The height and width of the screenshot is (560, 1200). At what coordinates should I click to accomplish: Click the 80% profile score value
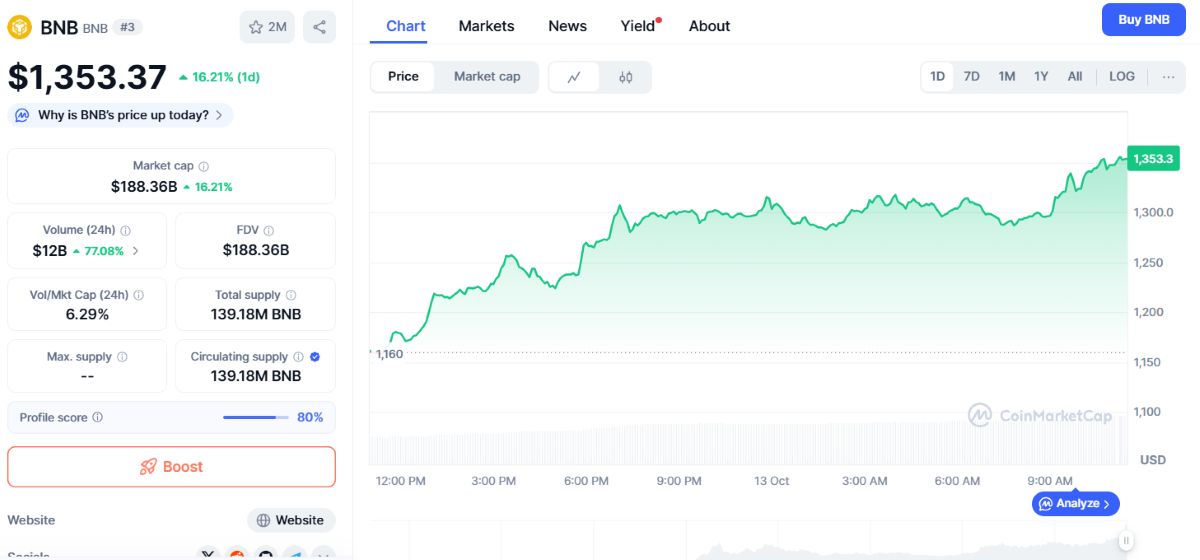pos(310,417)
